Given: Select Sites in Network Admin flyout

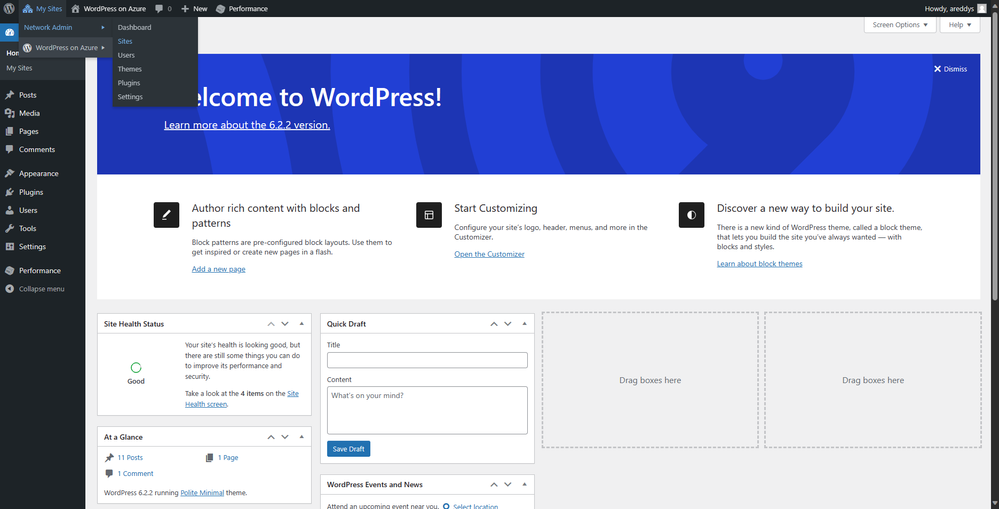Looking at the screenshot, I should pos(125,41).
